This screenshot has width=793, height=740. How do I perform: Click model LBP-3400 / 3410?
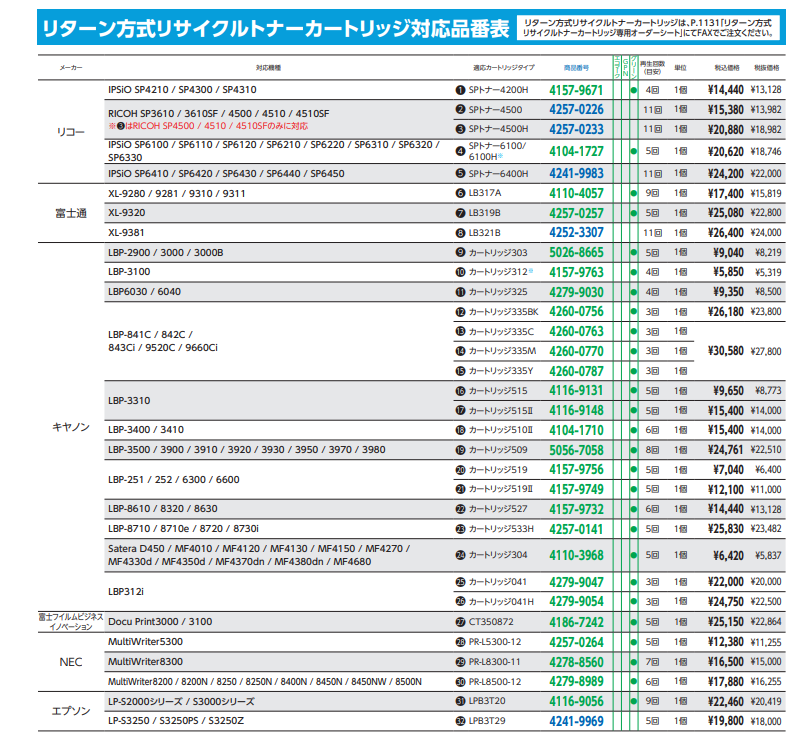coord(146,430)
